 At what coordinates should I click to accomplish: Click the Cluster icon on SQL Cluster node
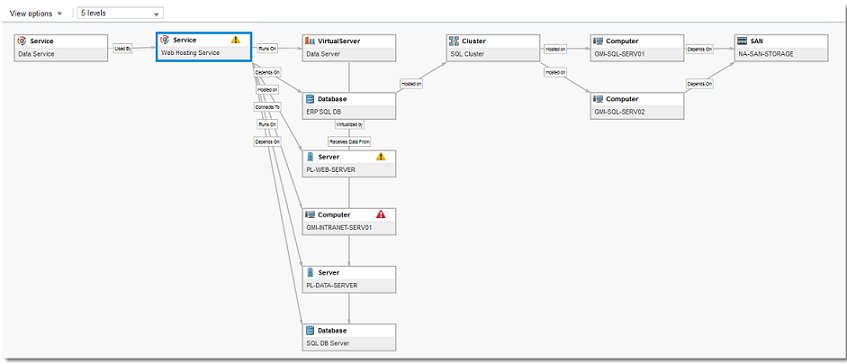click(x=454, y=41)
